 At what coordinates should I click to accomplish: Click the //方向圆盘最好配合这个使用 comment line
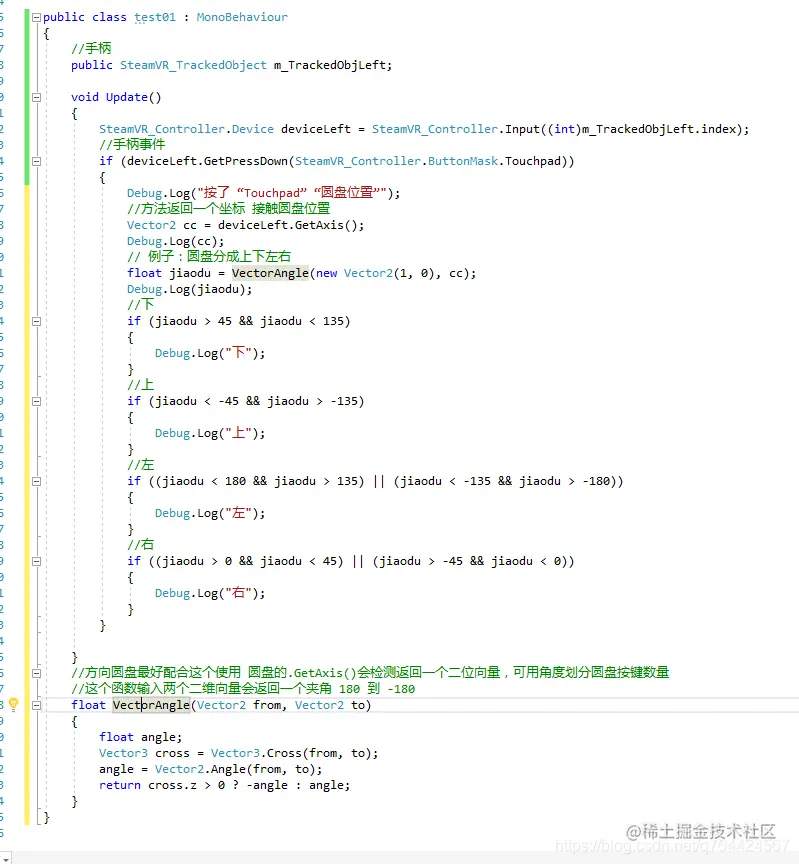click(x=370, y=672)
